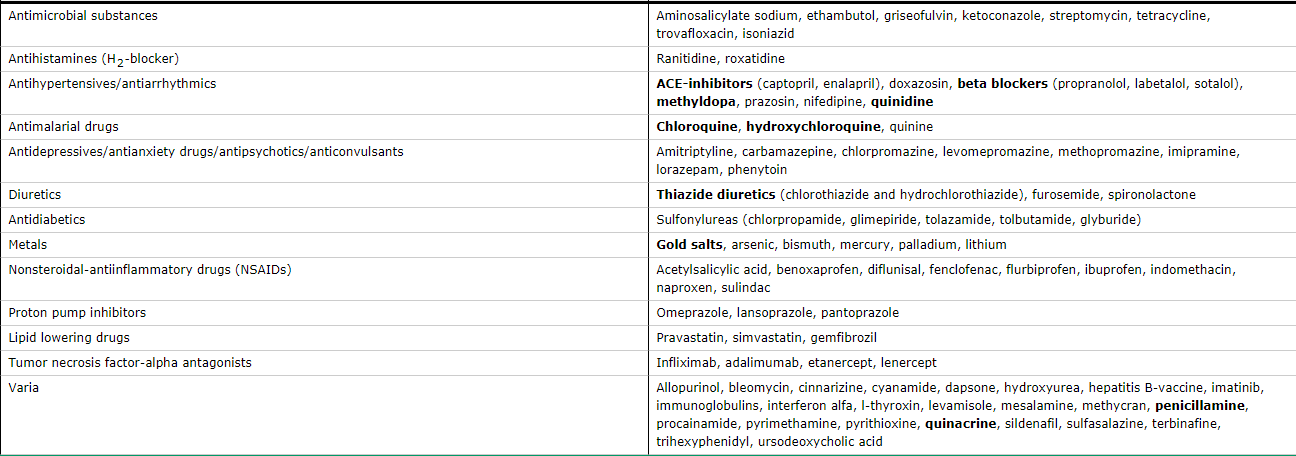Viewport: 1296px width, 456px height.
Task: Select the Tumor necrosis factor-alpha antagonists label
Action: 130,362
